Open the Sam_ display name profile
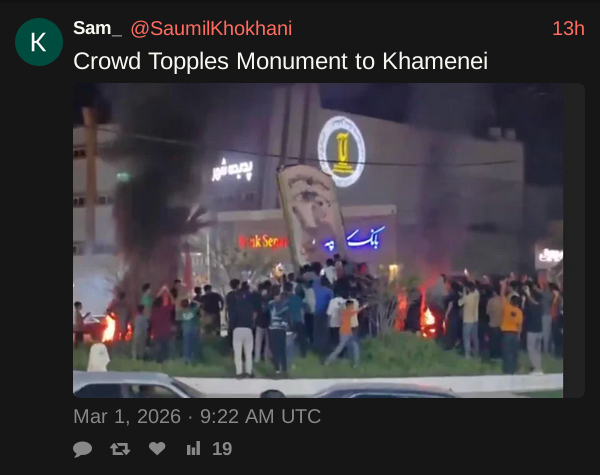Screen dimensions: 600x475 tap(98, 28)
